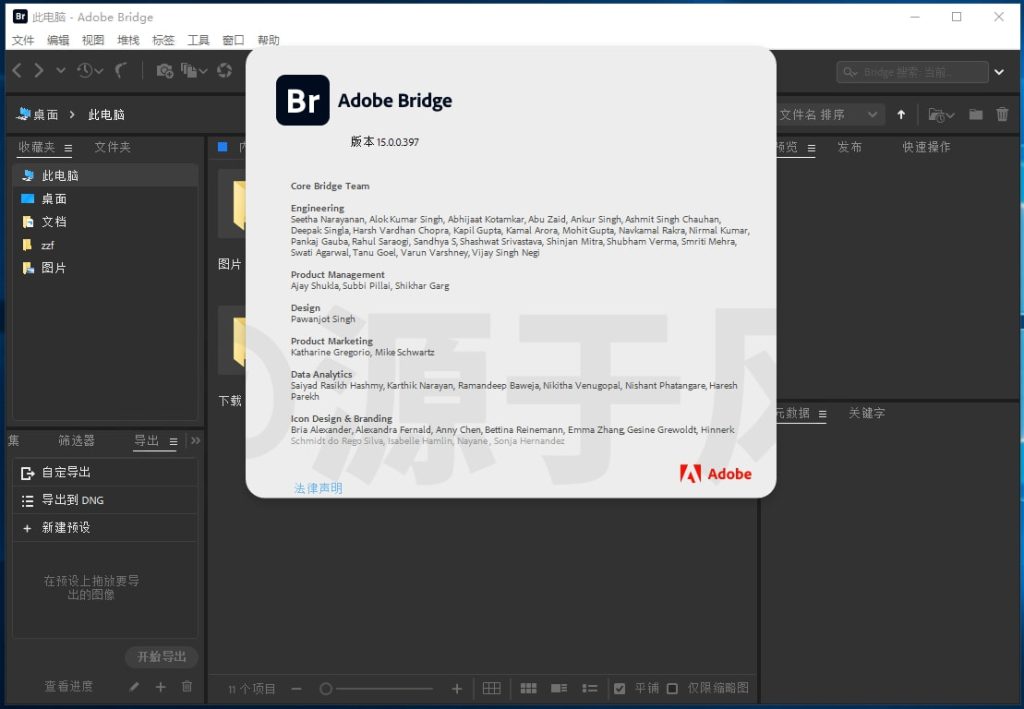Edit preset with the pencil icon

pos(134,687)
